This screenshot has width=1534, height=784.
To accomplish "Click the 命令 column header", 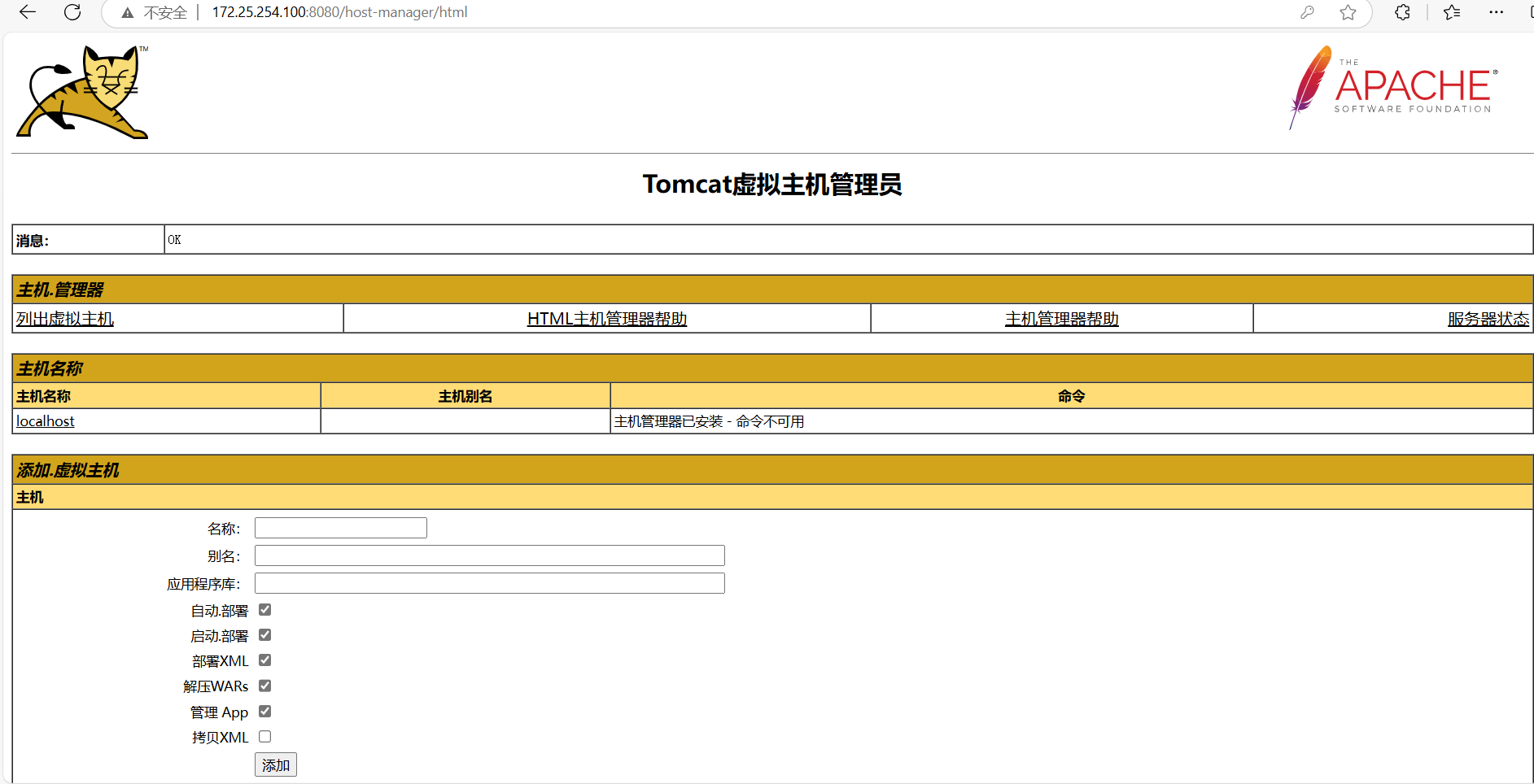I will click(1072, 396).
